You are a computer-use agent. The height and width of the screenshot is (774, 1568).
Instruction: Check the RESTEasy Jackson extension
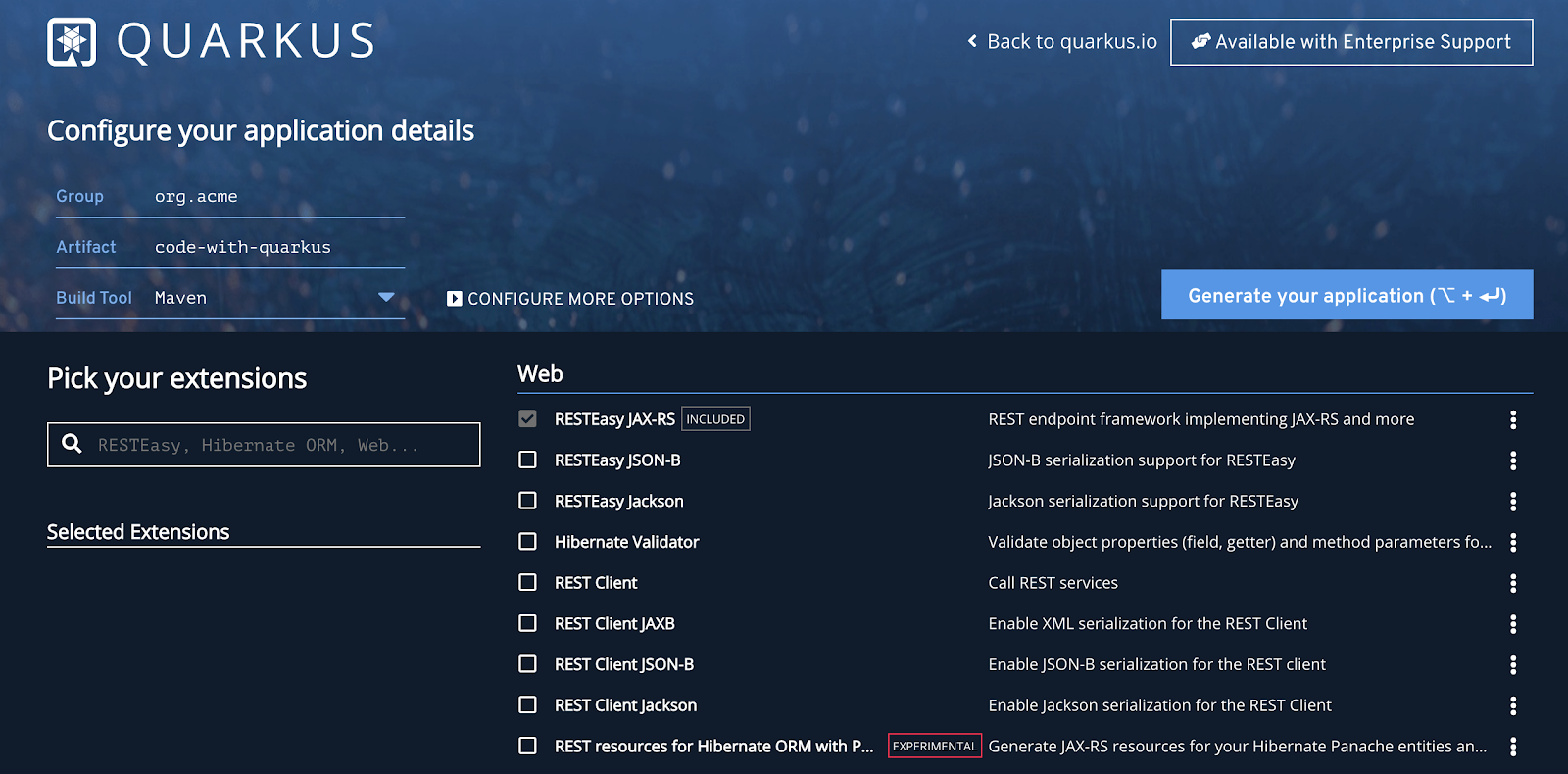point(527,501)
